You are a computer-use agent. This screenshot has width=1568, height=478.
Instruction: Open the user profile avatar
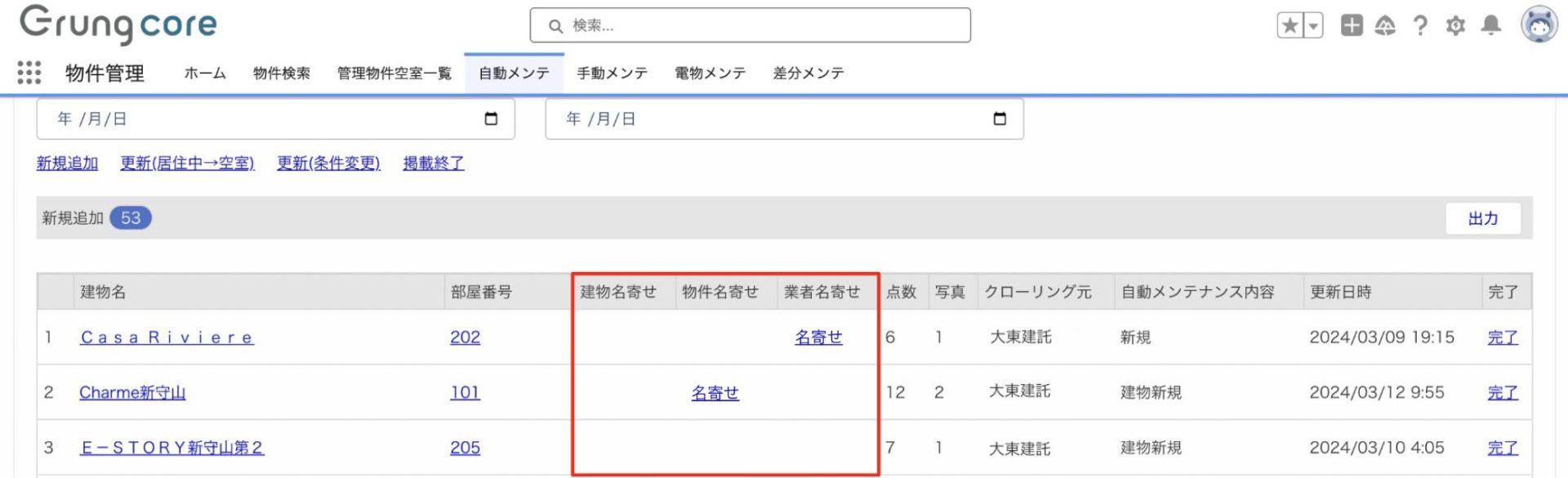[x=1539, y=25]
